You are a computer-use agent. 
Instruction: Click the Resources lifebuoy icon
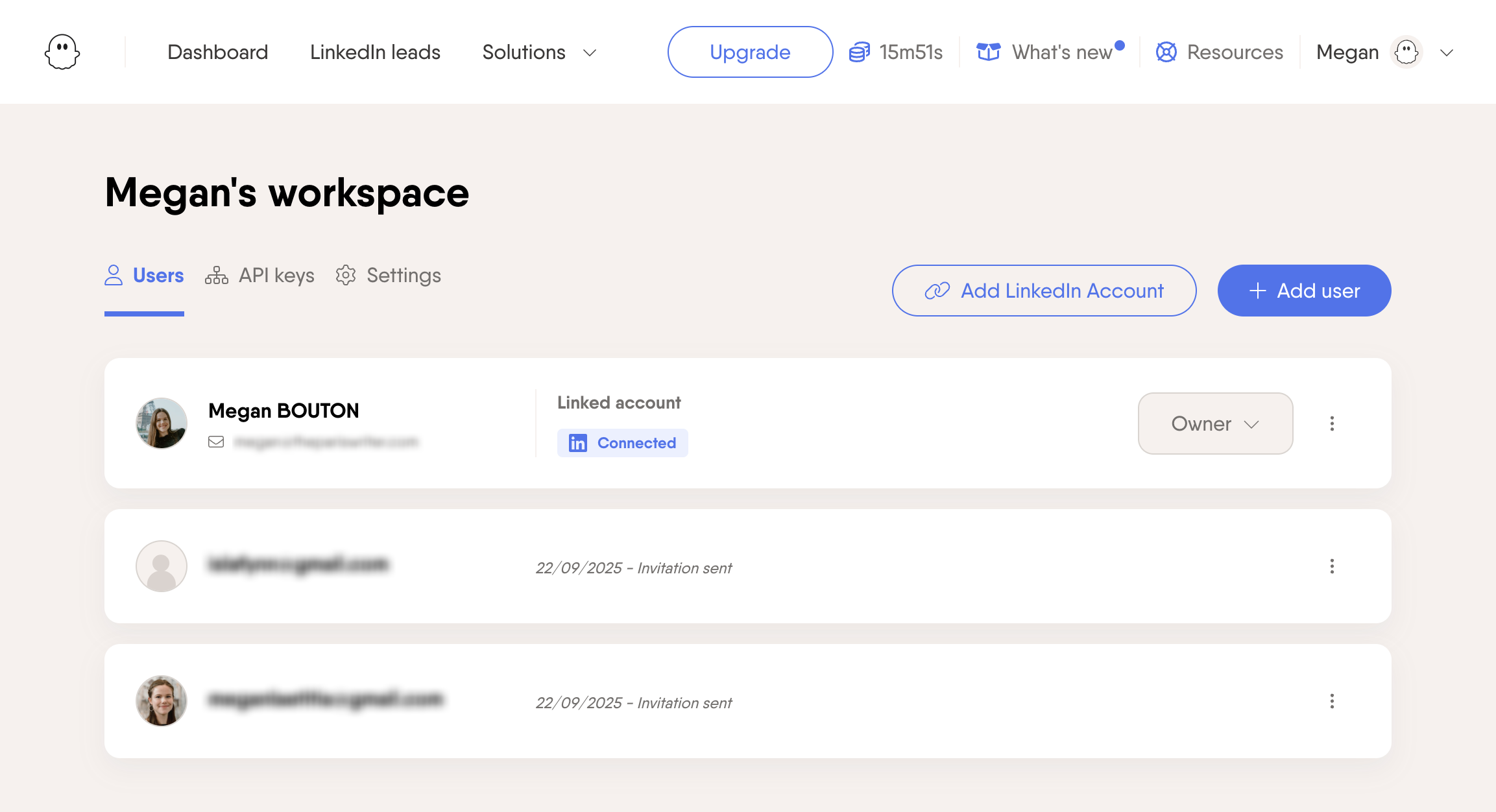1166,52
